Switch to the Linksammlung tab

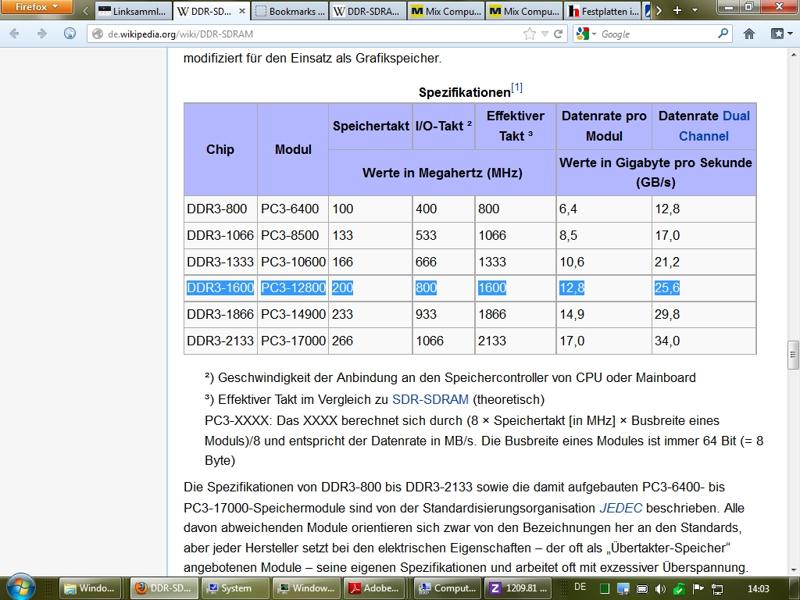133,12
